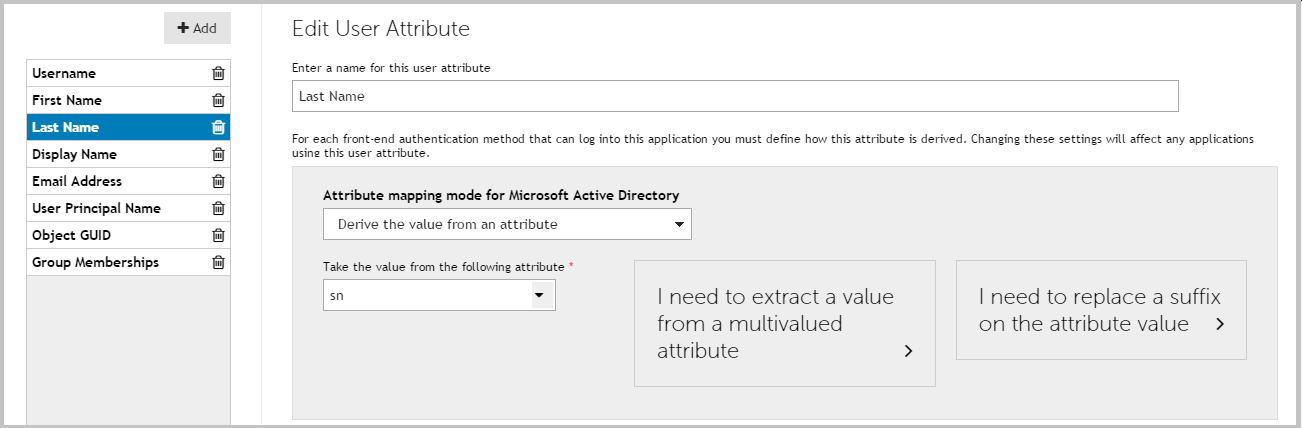The image size is (1302, 428).
Task: Delete the Group Memberships attribute
Action: tap(218, 262)
